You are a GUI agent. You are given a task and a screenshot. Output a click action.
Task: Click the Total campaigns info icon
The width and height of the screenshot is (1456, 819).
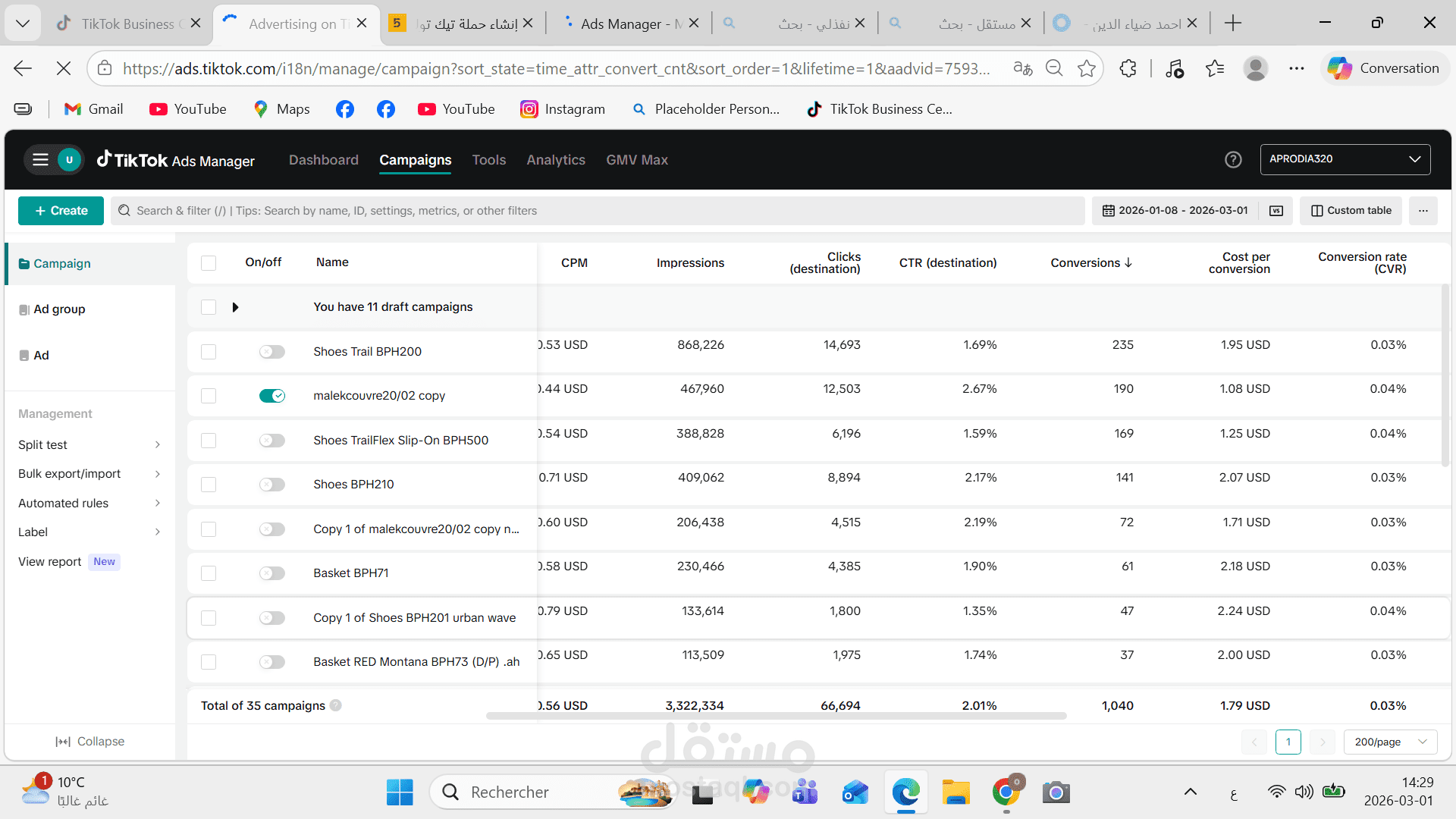(336, 705)
